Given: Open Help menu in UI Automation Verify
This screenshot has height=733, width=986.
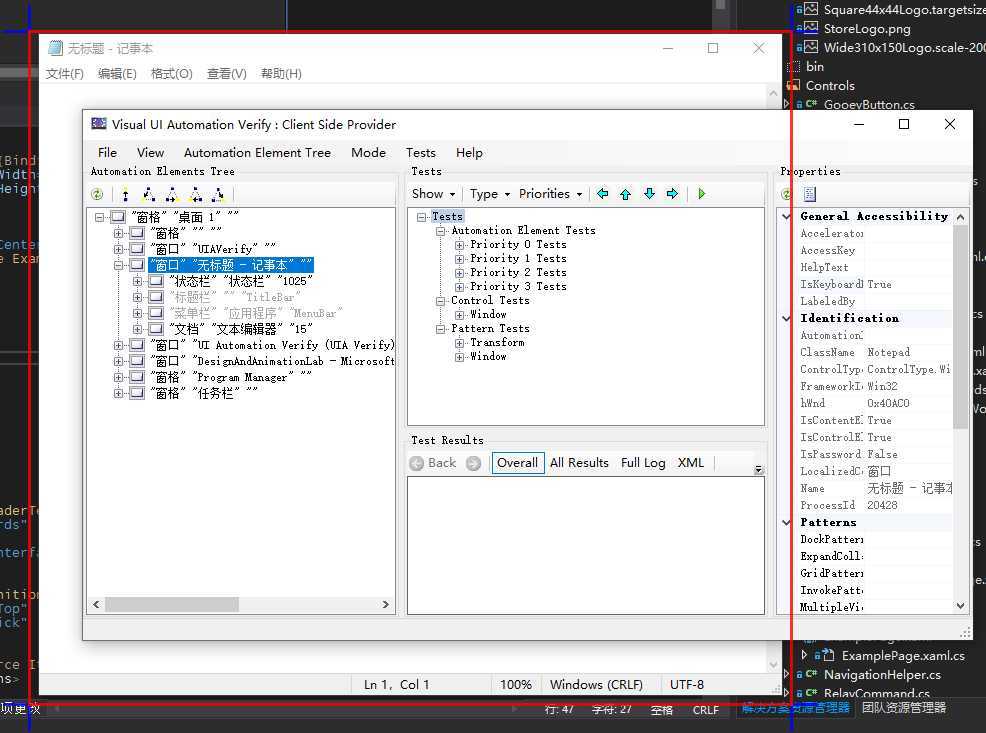Looking at the screenshot, I should point(469,153).
